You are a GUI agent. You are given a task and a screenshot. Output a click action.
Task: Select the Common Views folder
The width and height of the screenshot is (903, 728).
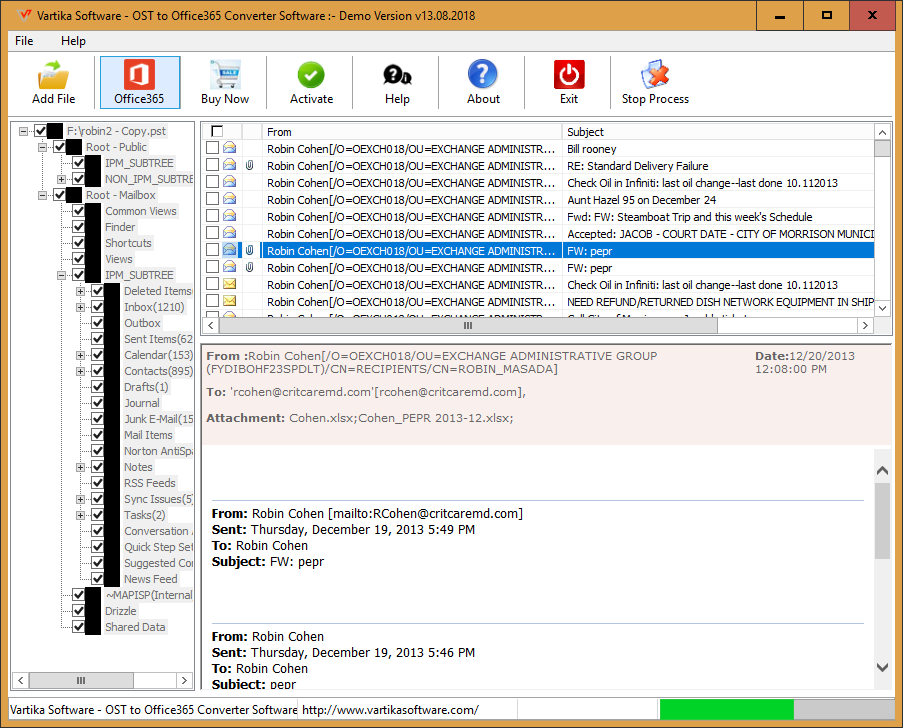coord(141,211)
